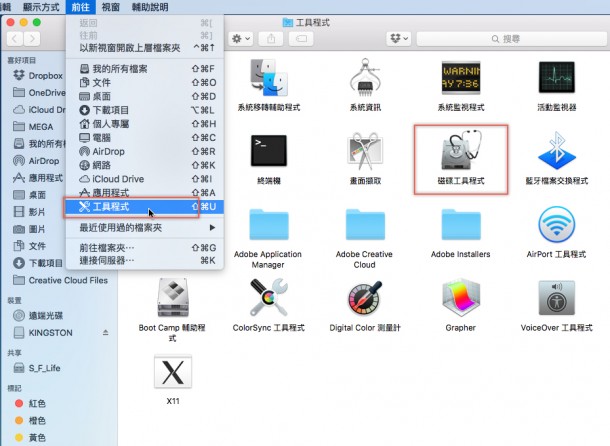Open the Adobe Creative Cloud folder

pos(365,225)
